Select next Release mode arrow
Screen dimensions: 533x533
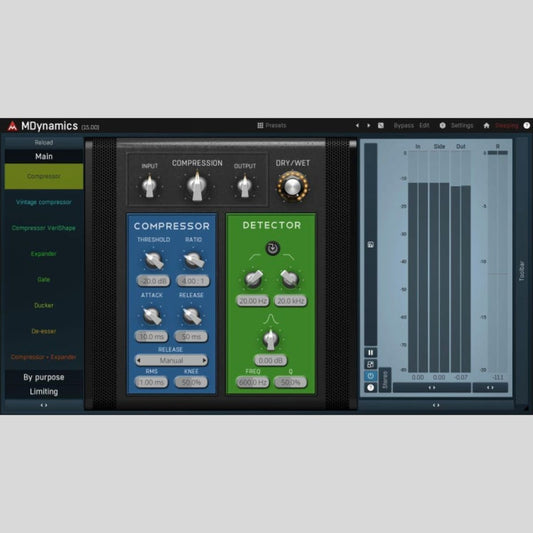tap(204, 360)
